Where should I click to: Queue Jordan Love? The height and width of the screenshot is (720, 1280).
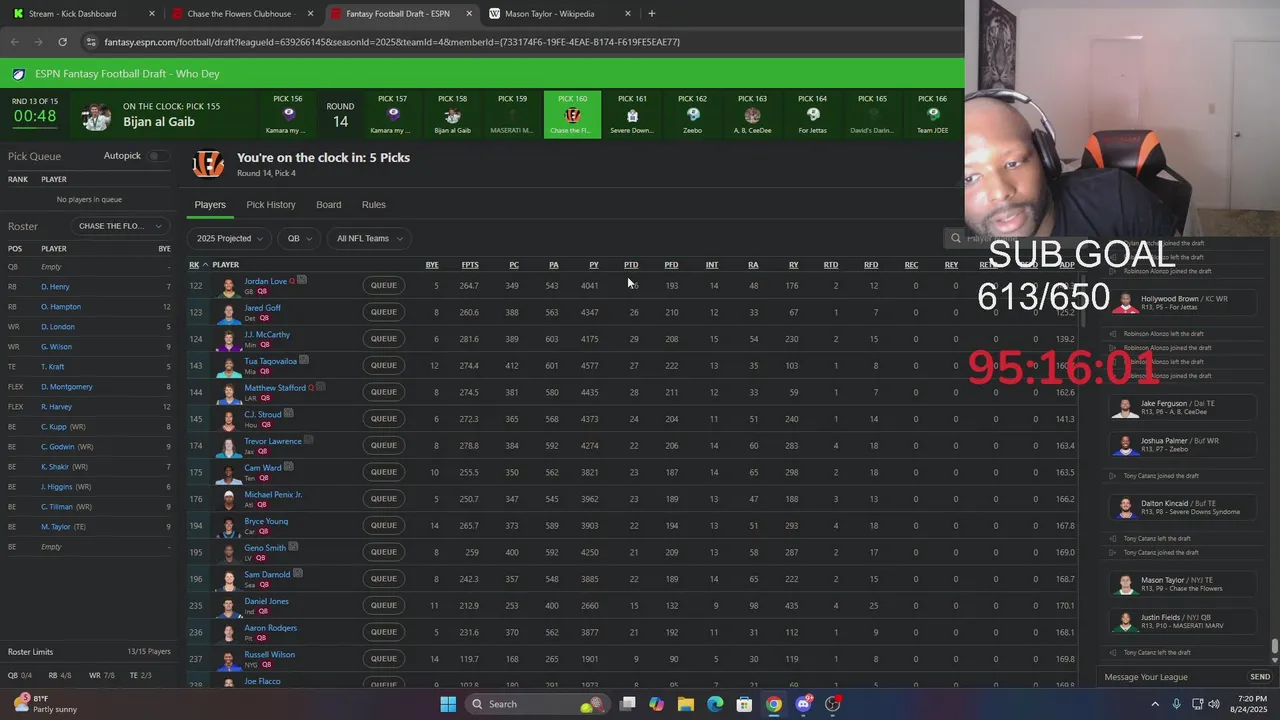pos(384,285)
